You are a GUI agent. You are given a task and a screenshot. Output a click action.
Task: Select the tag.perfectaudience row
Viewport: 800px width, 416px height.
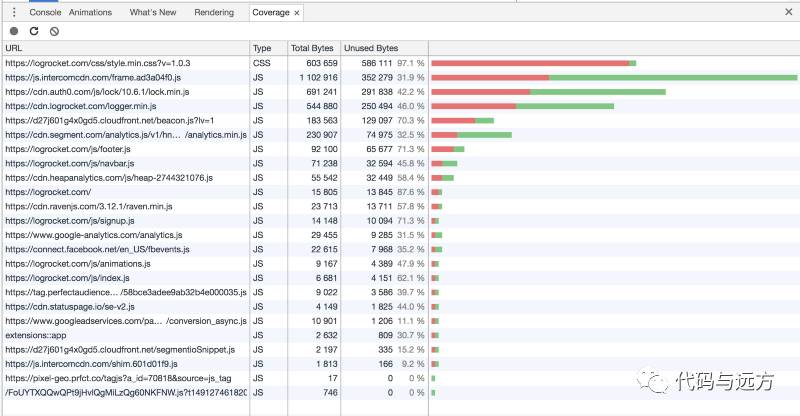401,292
